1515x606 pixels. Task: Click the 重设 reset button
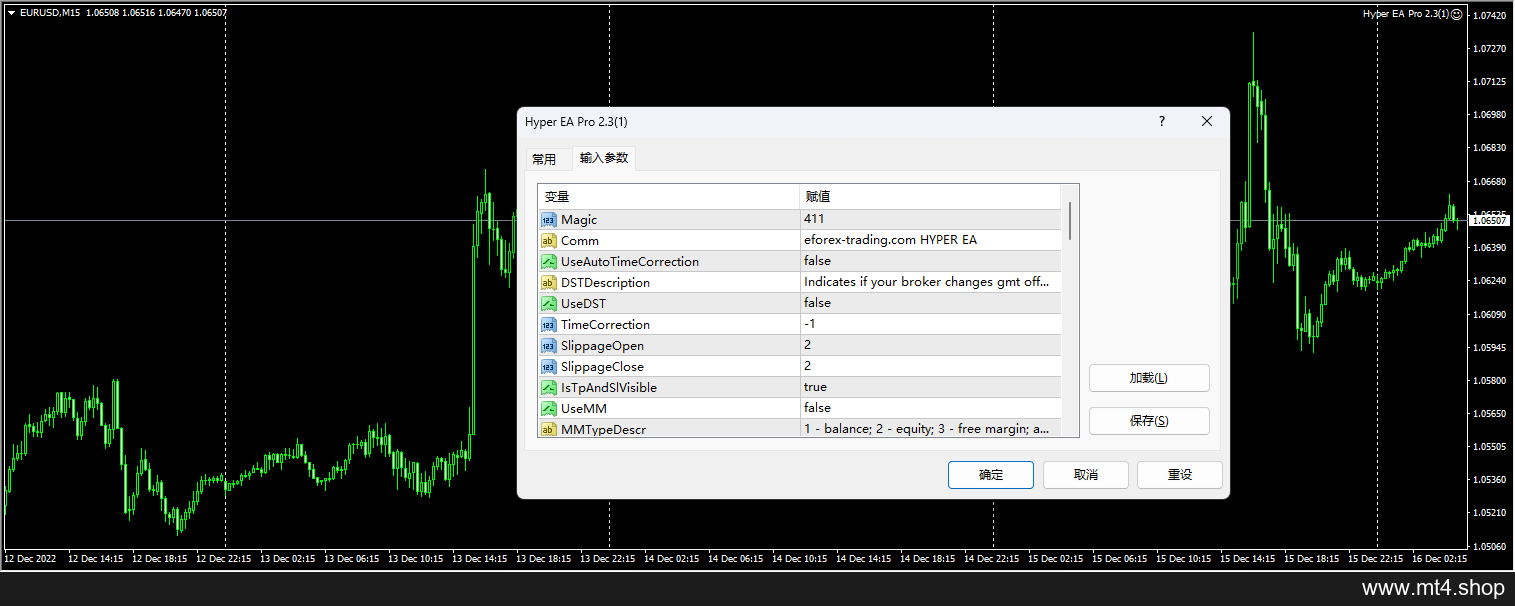coord(1180,475)
